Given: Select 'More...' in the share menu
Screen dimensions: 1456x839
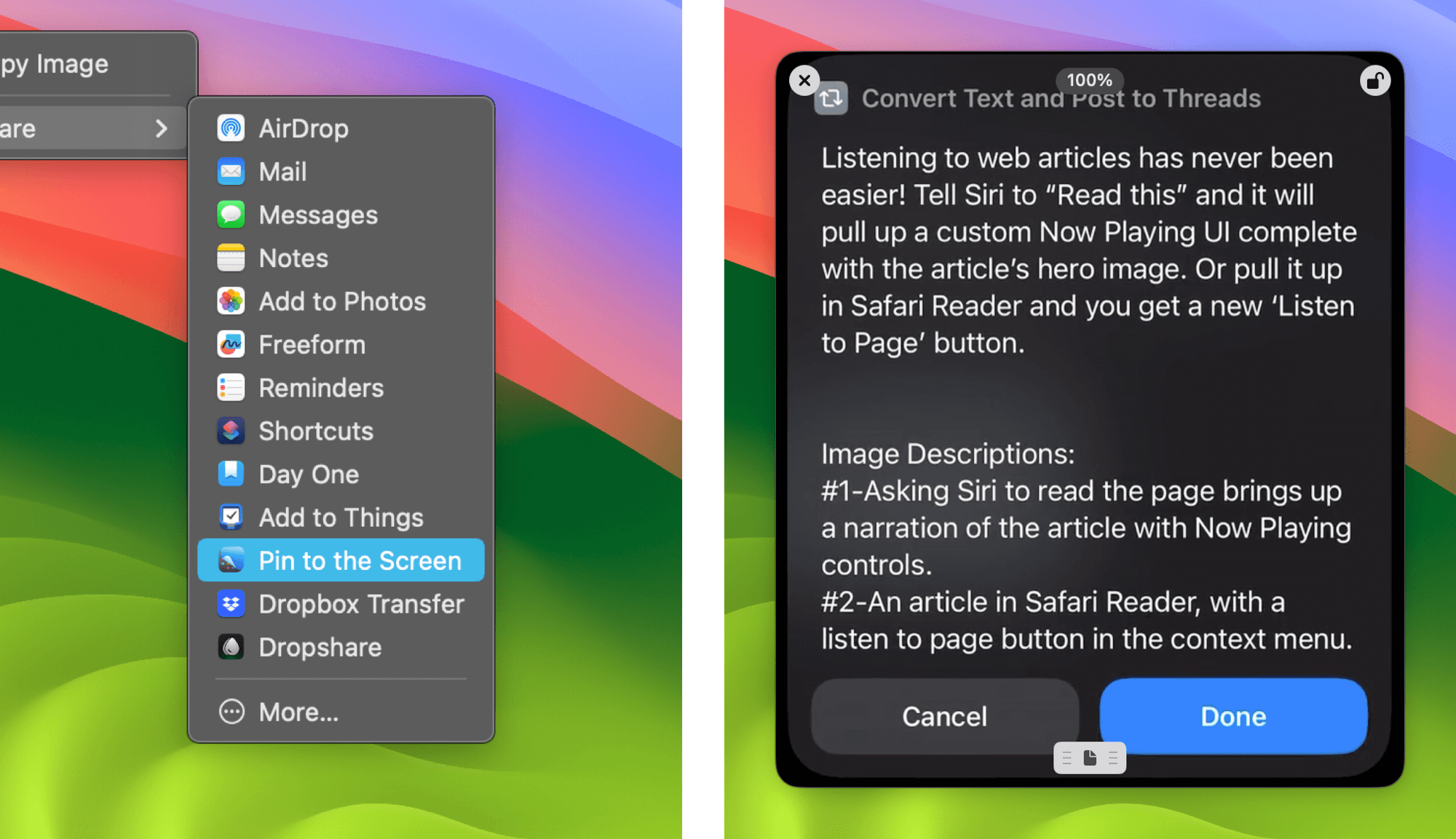Looking at the screenshot, I should click(x=298, y=711).
